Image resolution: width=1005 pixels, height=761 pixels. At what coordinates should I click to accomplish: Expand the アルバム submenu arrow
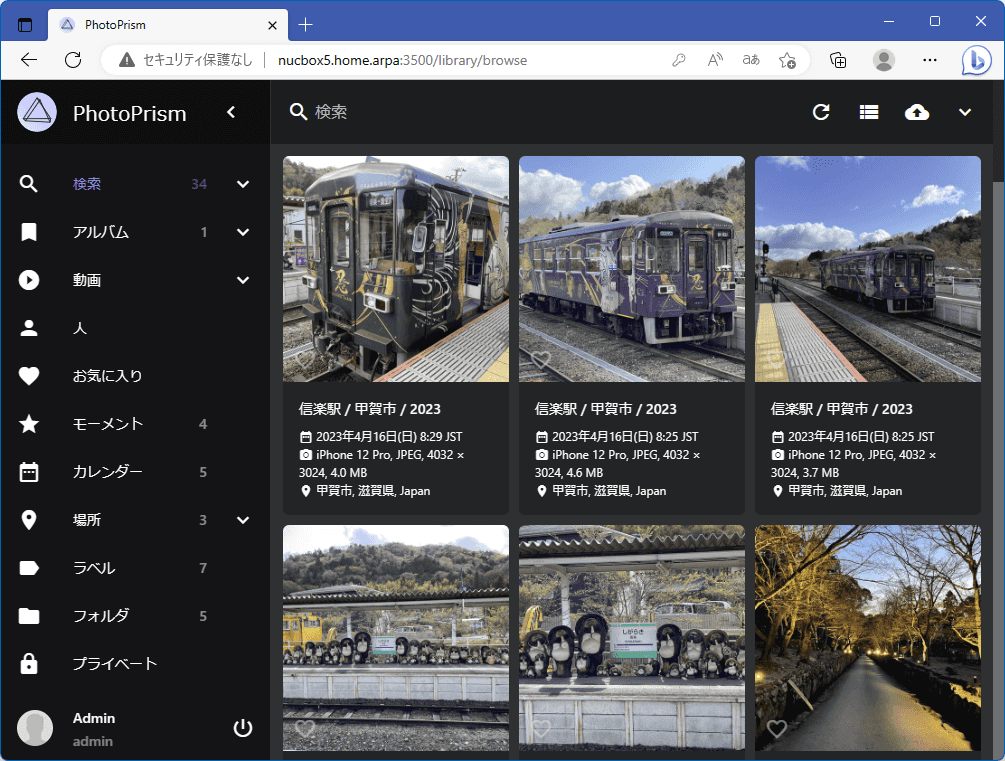pyautogui.click(x=243, y=232)
